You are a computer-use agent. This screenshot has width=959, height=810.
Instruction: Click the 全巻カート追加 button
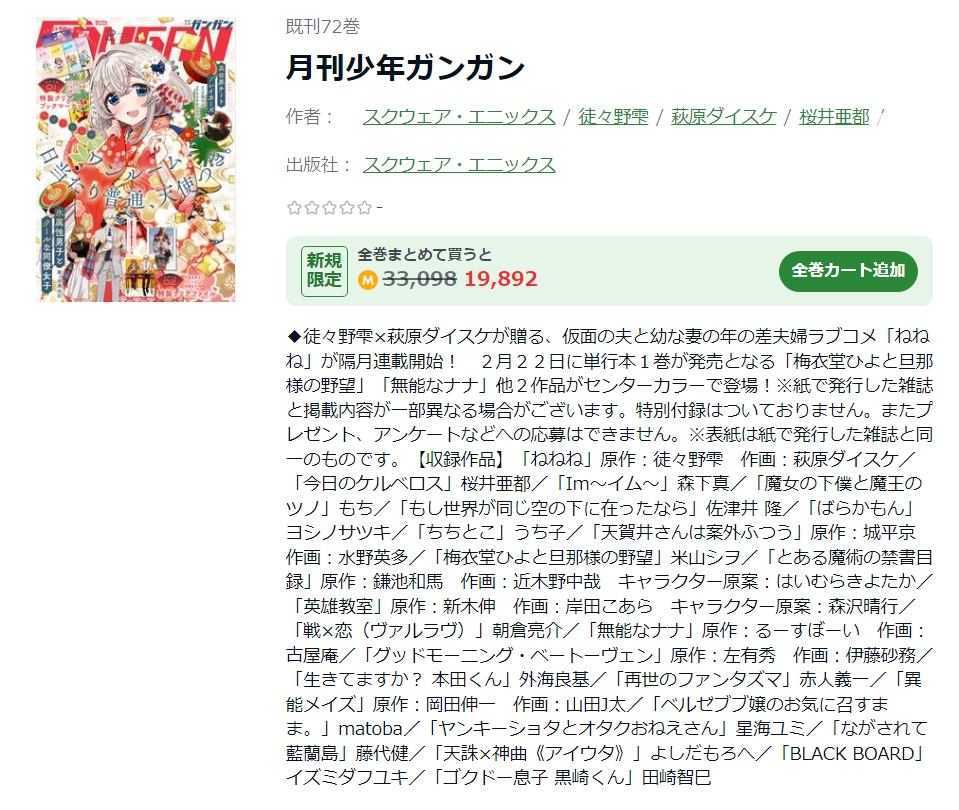[x=848, y=270]
